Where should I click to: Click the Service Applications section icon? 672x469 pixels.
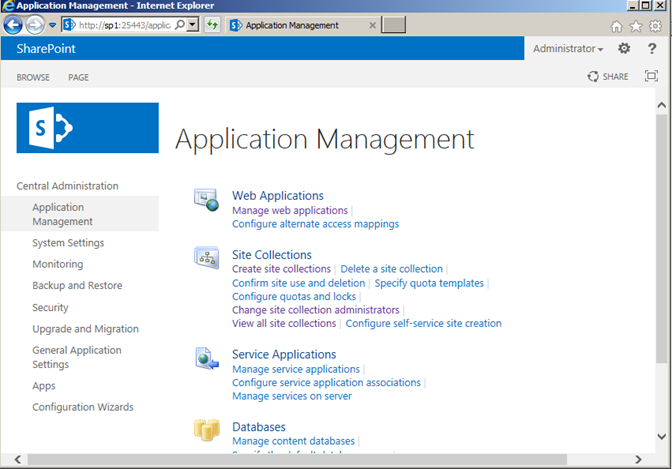click(207, 359)
